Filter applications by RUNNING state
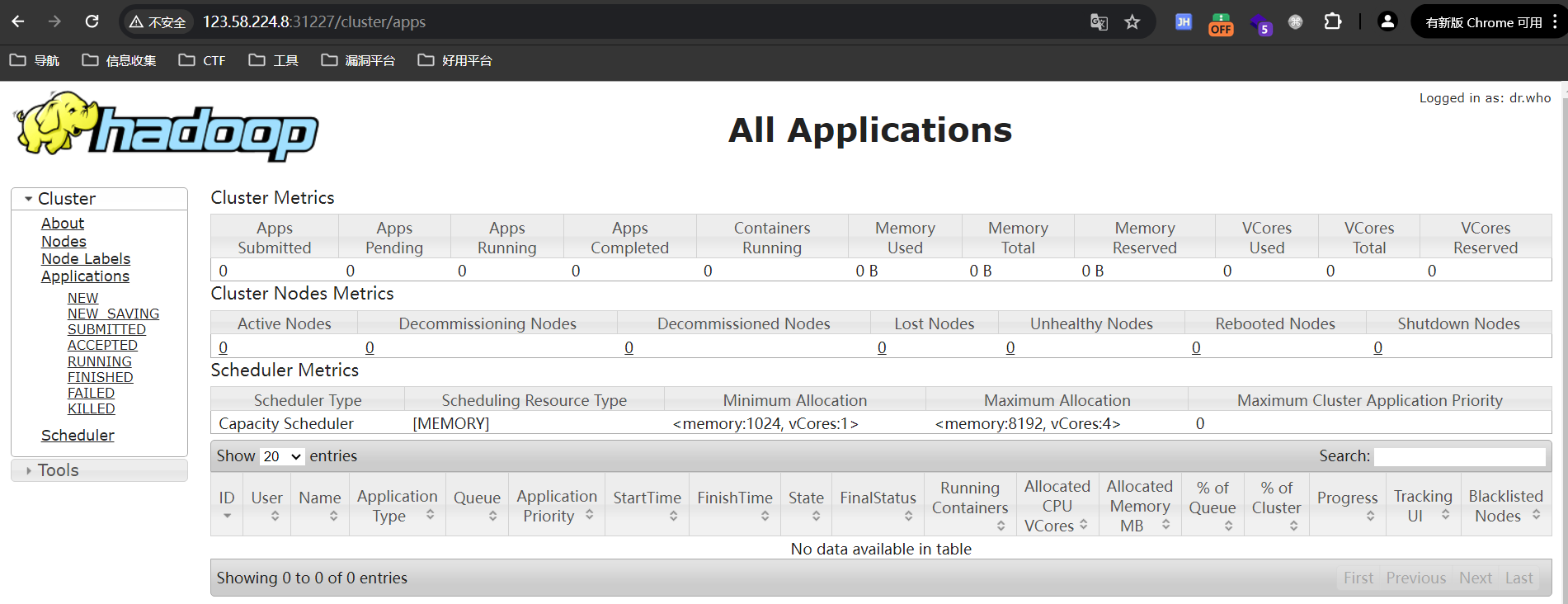1568x604 pixels. (100, 361)
